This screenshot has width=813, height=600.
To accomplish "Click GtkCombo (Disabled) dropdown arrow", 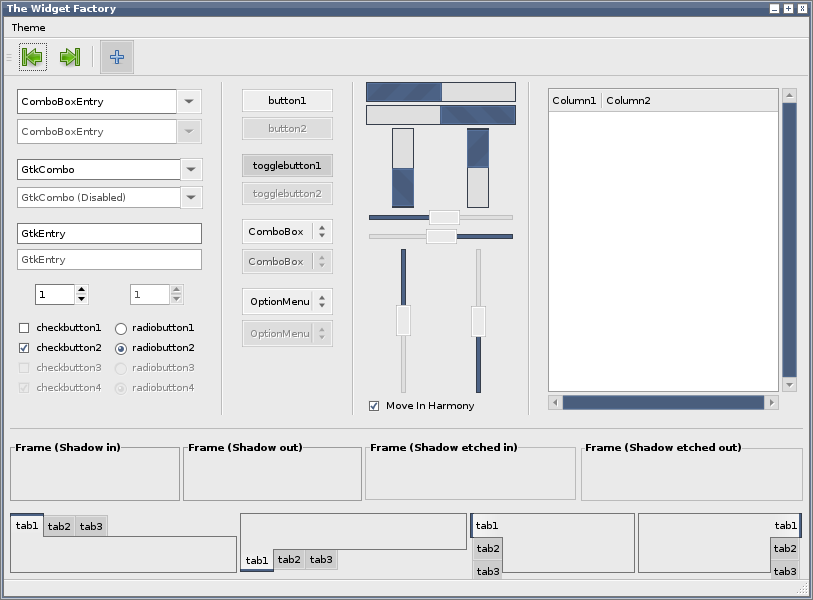I will (191, 198).
